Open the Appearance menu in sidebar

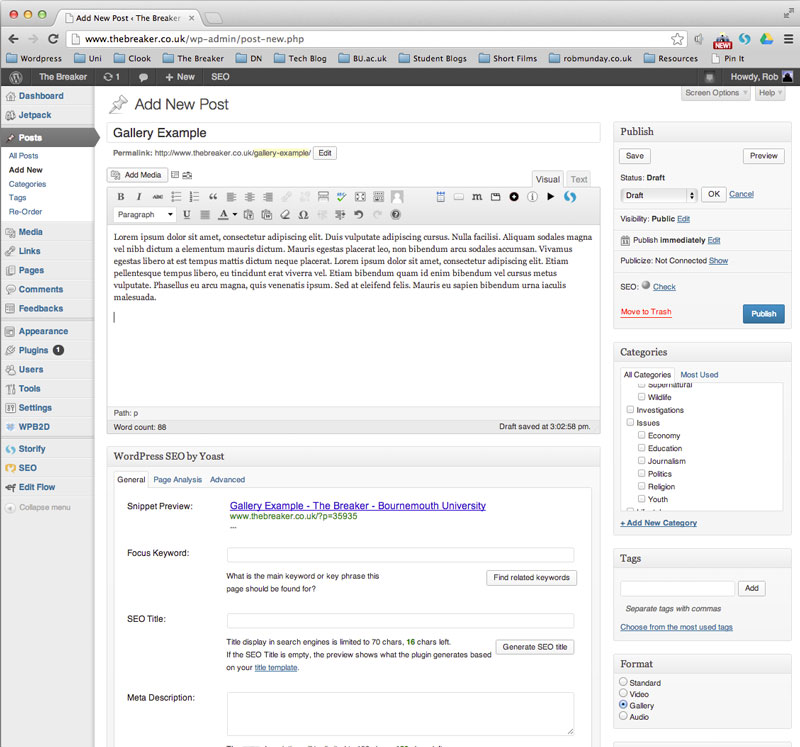[x=43, y=331]
